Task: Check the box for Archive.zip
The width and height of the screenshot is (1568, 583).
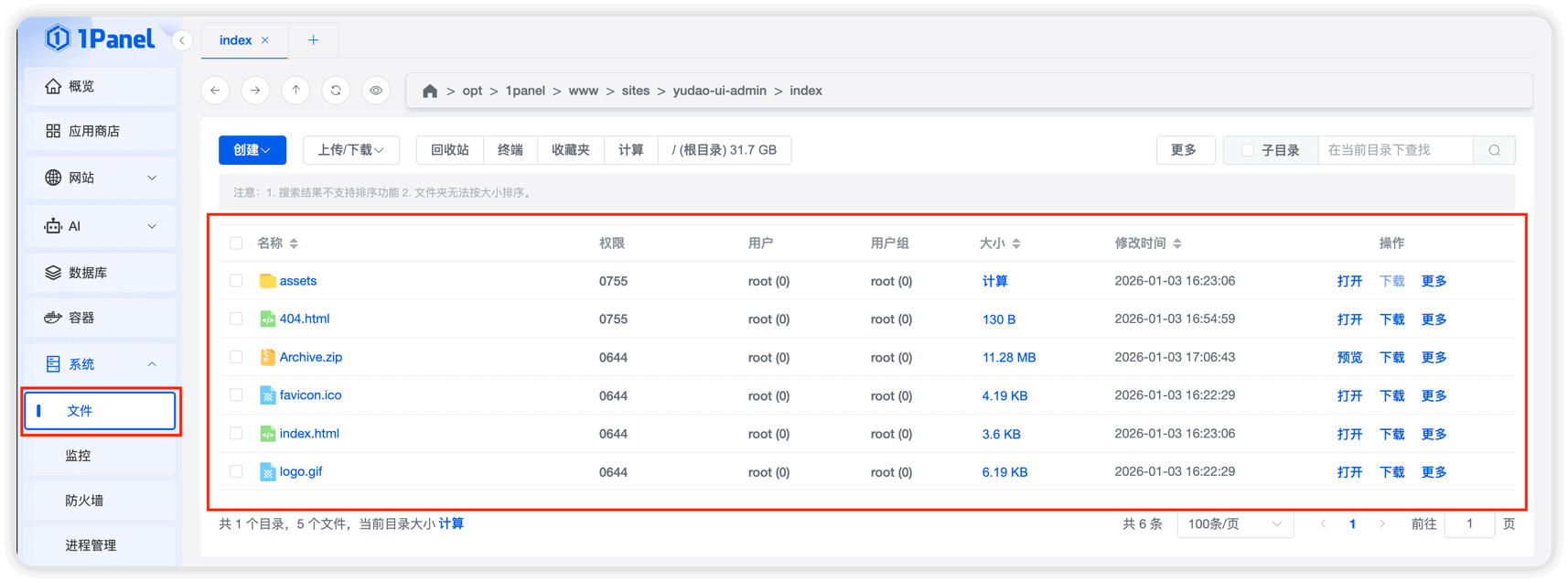Action: pyautogui.click(x=236, y=357)
